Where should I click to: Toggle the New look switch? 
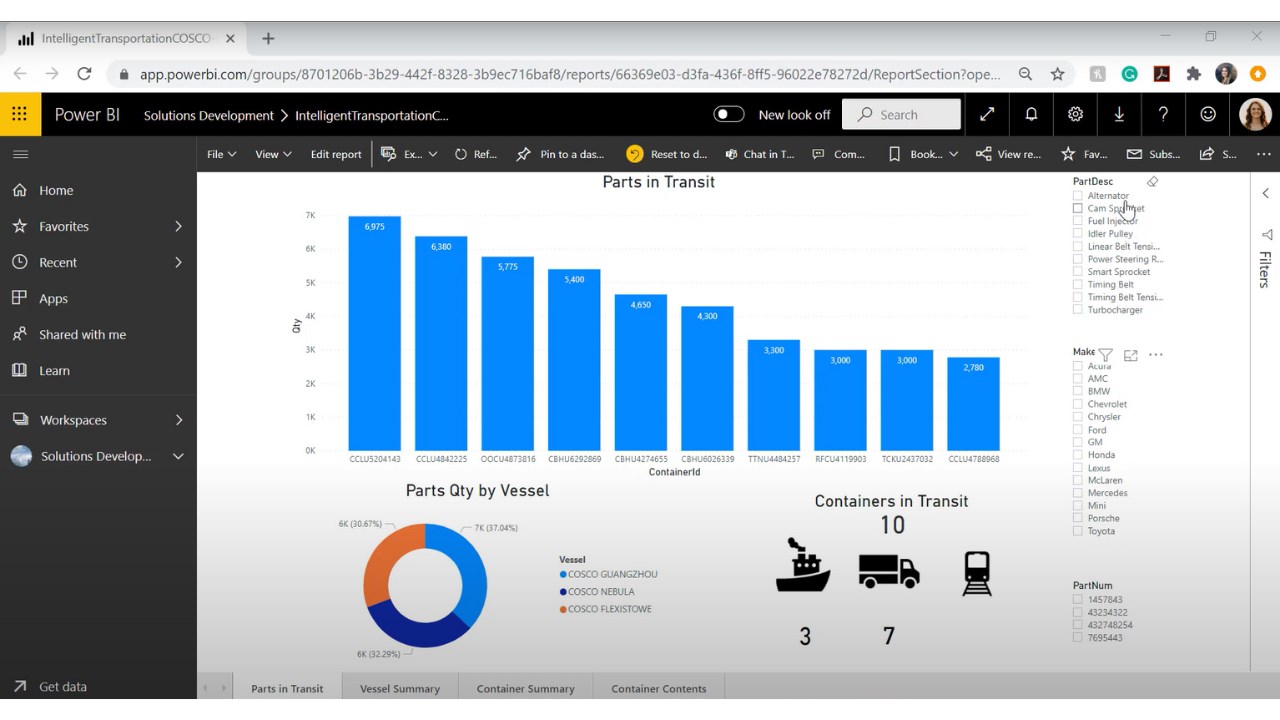[x=729, y=114]
